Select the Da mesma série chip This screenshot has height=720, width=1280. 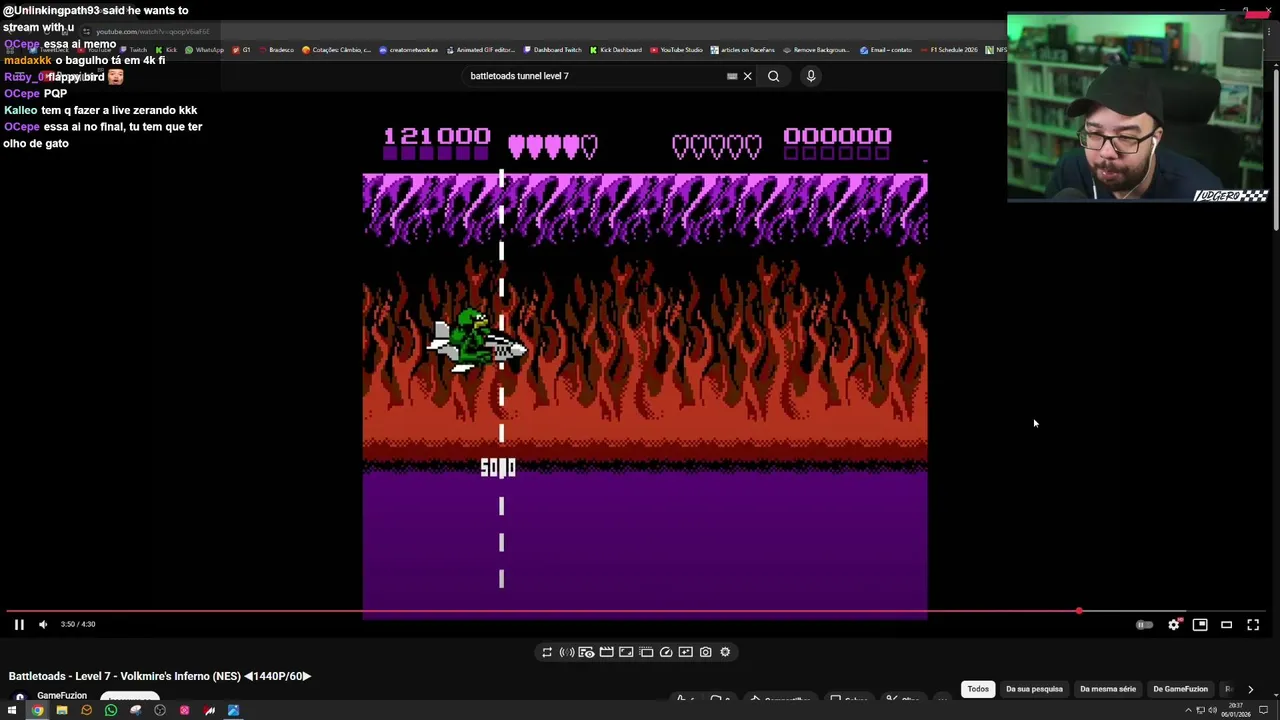click(x=1108, y=689)
